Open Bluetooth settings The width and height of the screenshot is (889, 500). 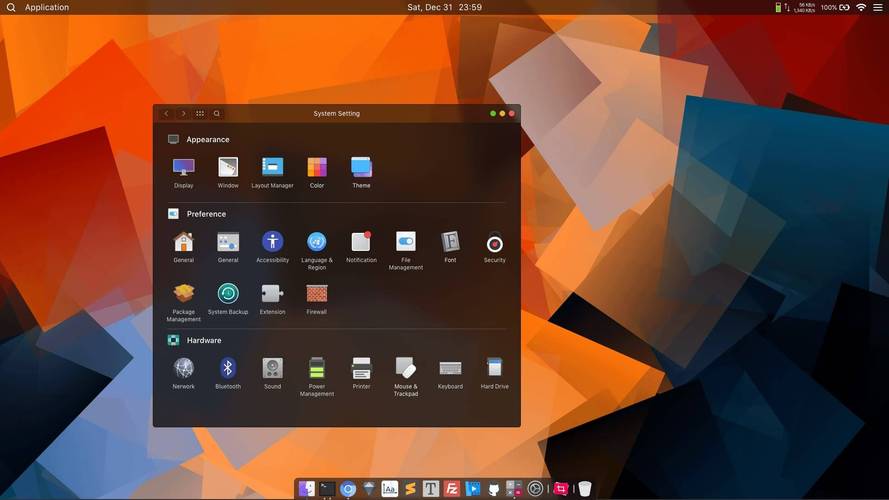point(228,374)
